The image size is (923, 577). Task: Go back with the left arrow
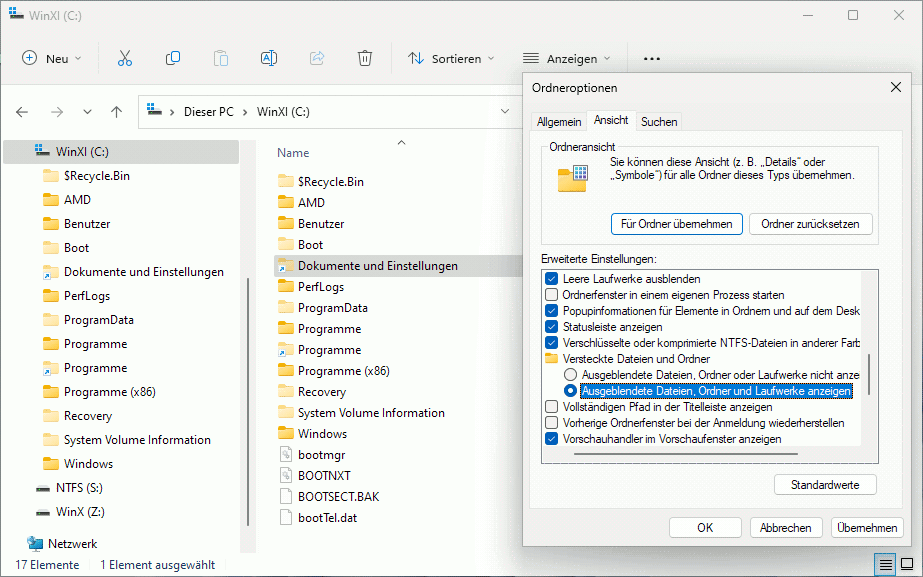[22, 112]
